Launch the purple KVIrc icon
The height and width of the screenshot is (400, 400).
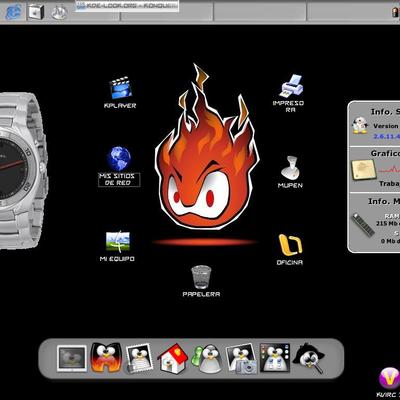point(390,377)
